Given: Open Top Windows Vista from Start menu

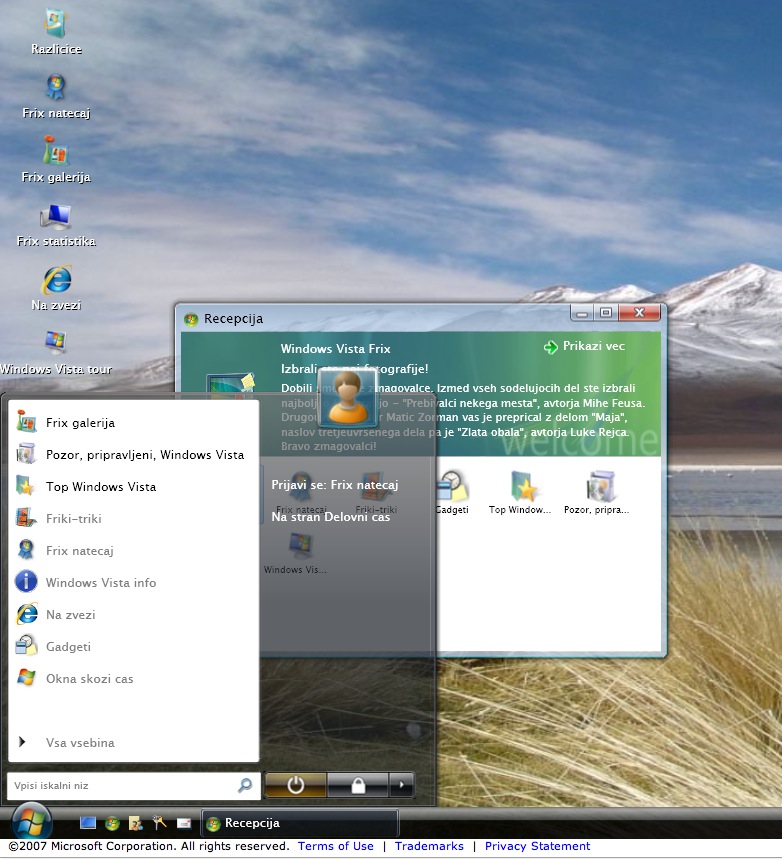Looking at the screenshot, I should tap(134, 486).
